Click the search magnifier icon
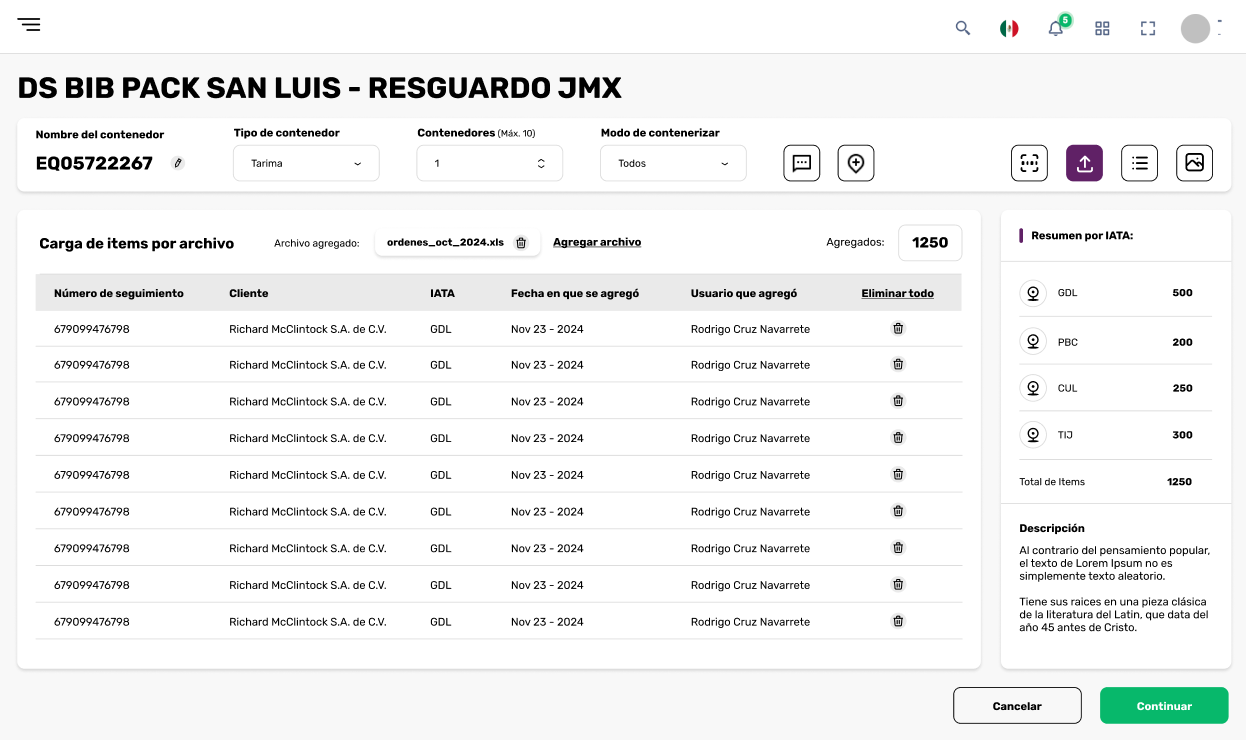The height and width of the screenshot is (740, 1246). pyautogui.click(x=963, y=28)
